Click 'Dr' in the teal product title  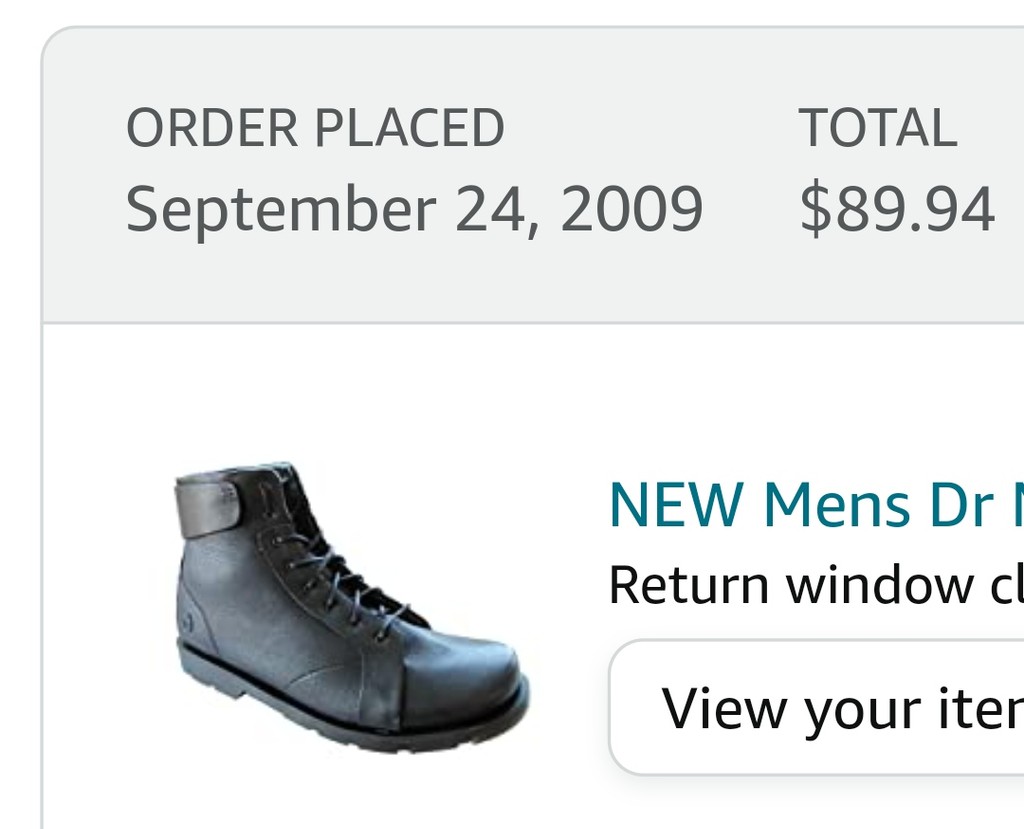[962, 504]
